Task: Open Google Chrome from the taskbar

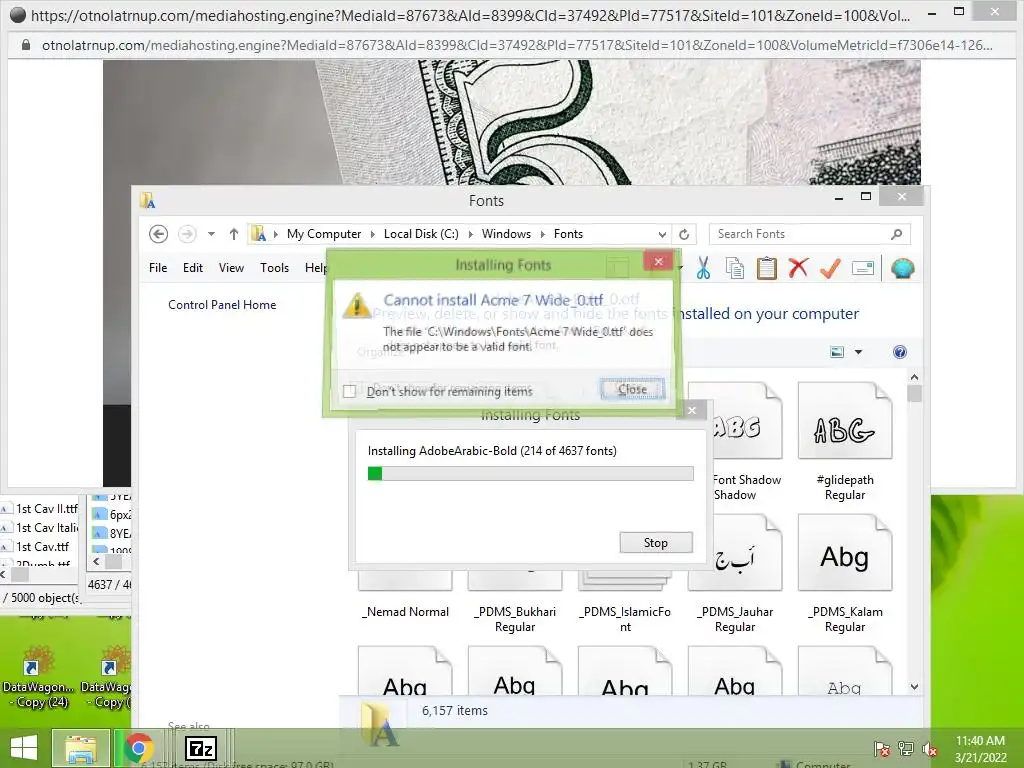Action: coord(139,748)
